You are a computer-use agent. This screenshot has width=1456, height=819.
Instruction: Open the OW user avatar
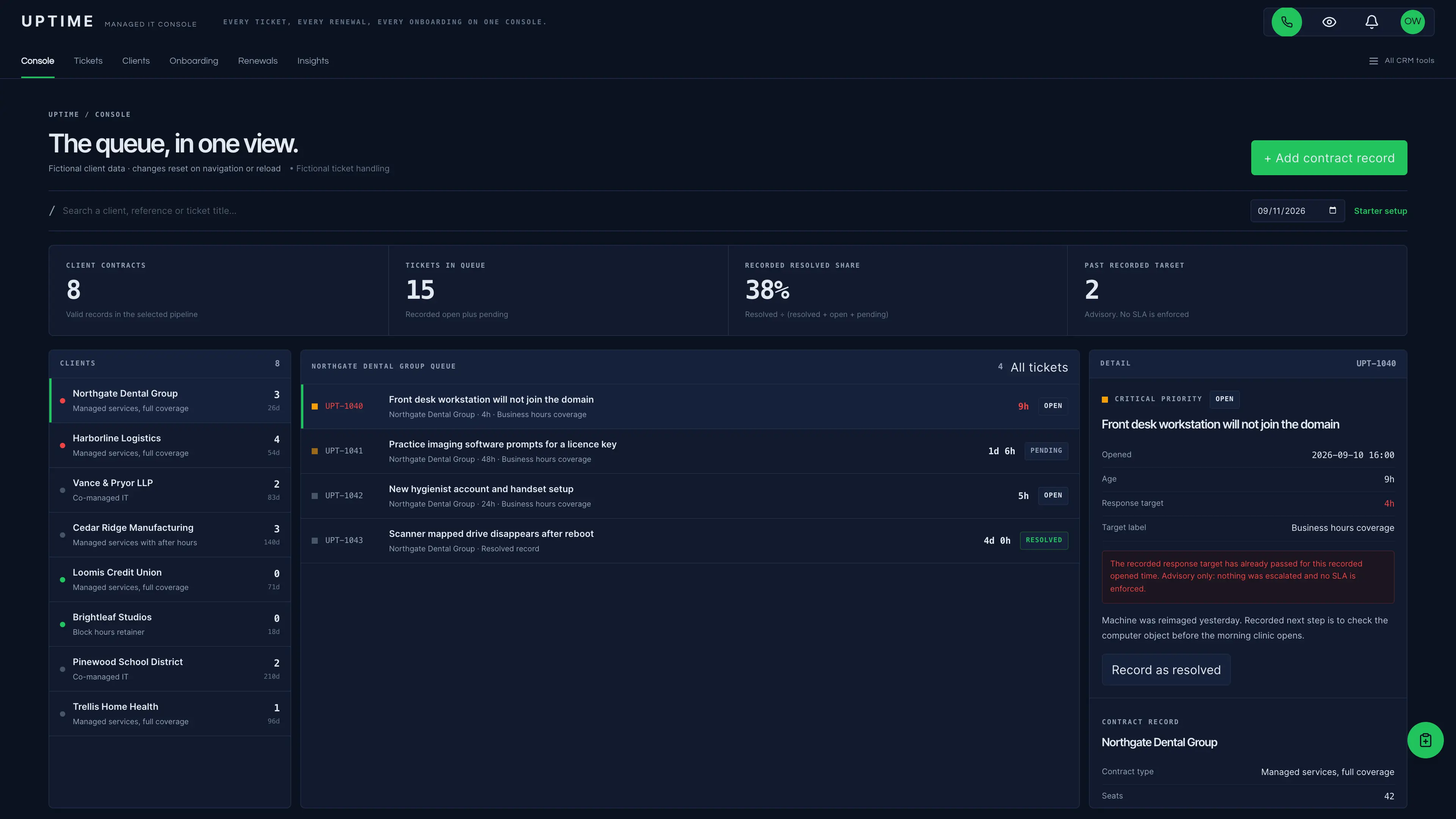click(x=1412, y=22)
